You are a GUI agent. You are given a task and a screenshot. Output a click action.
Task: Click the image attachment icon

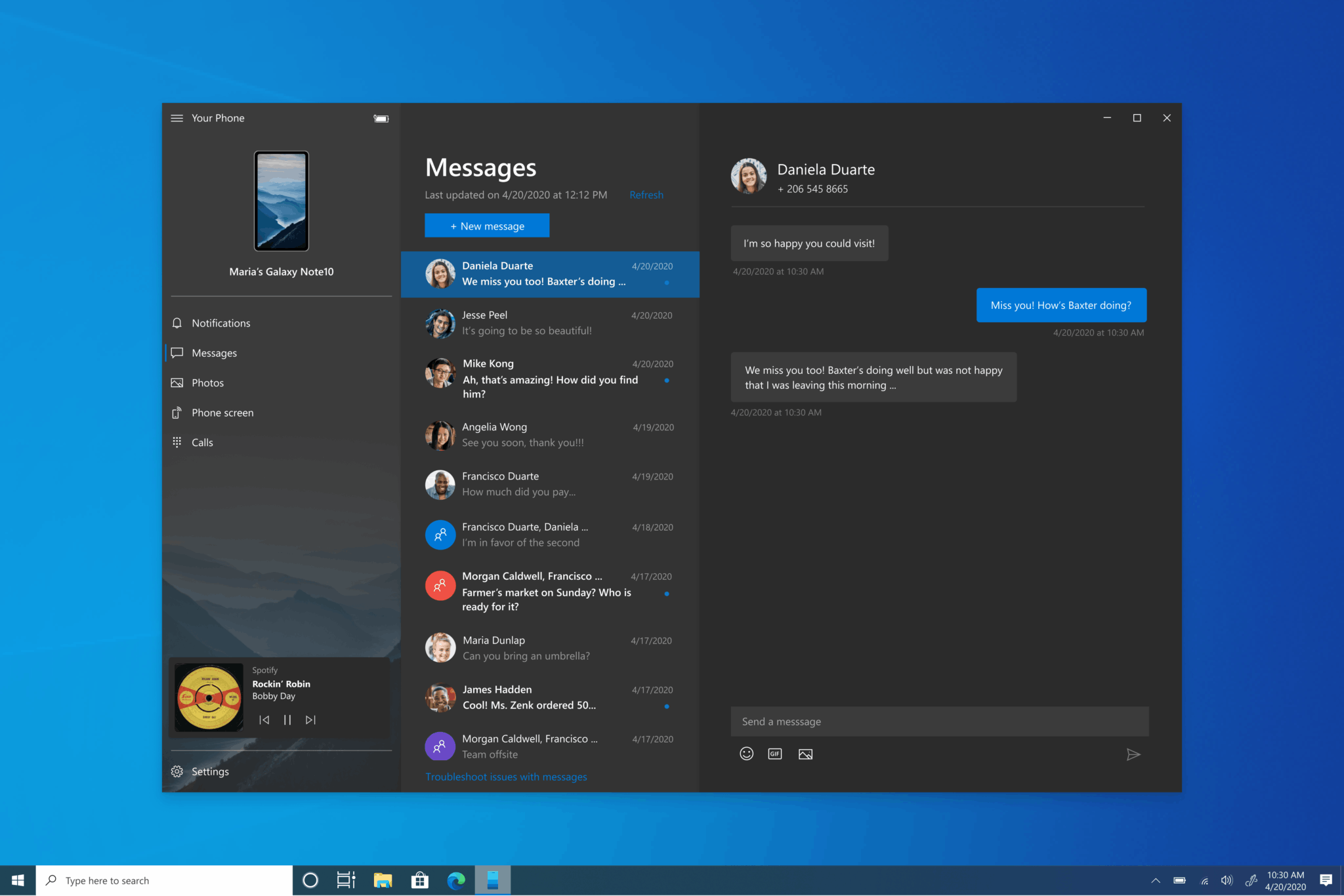(805, 753)
